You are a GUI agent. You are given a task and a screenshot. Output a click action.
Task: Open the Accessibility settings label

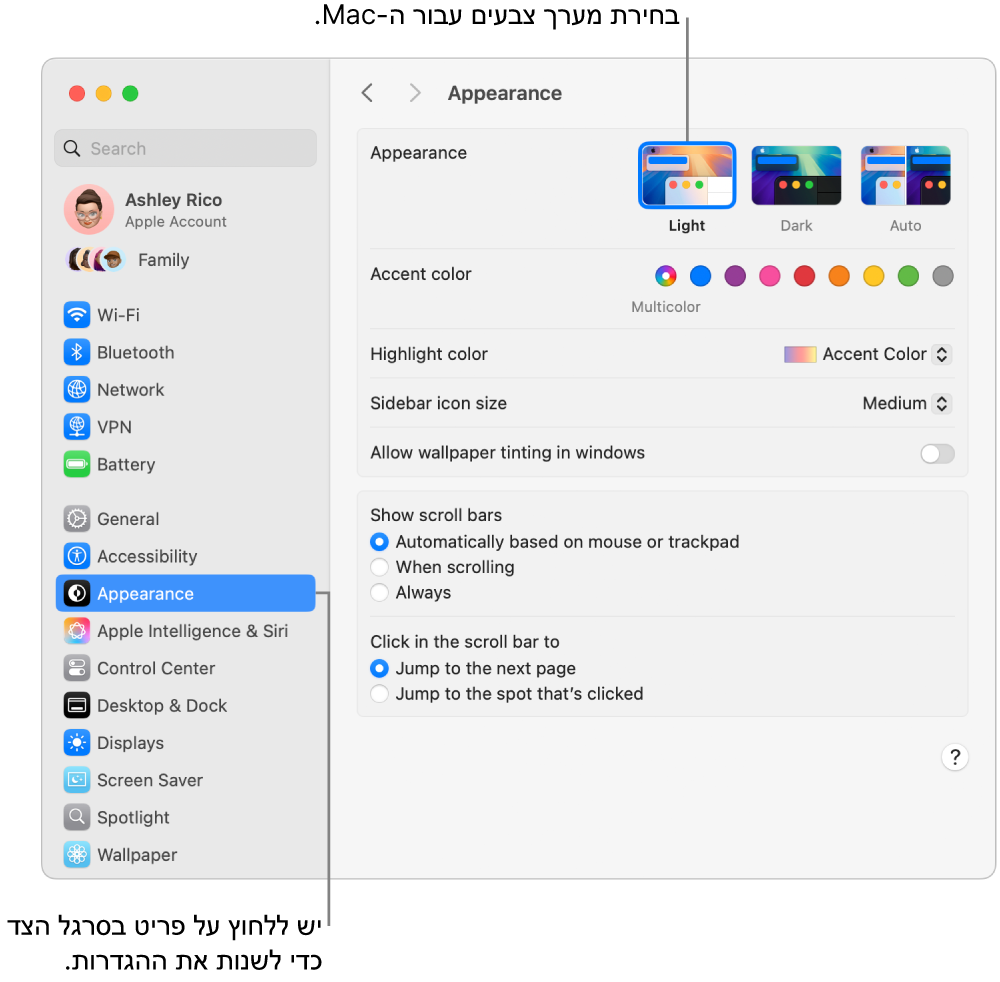click(x=147, y=556)
